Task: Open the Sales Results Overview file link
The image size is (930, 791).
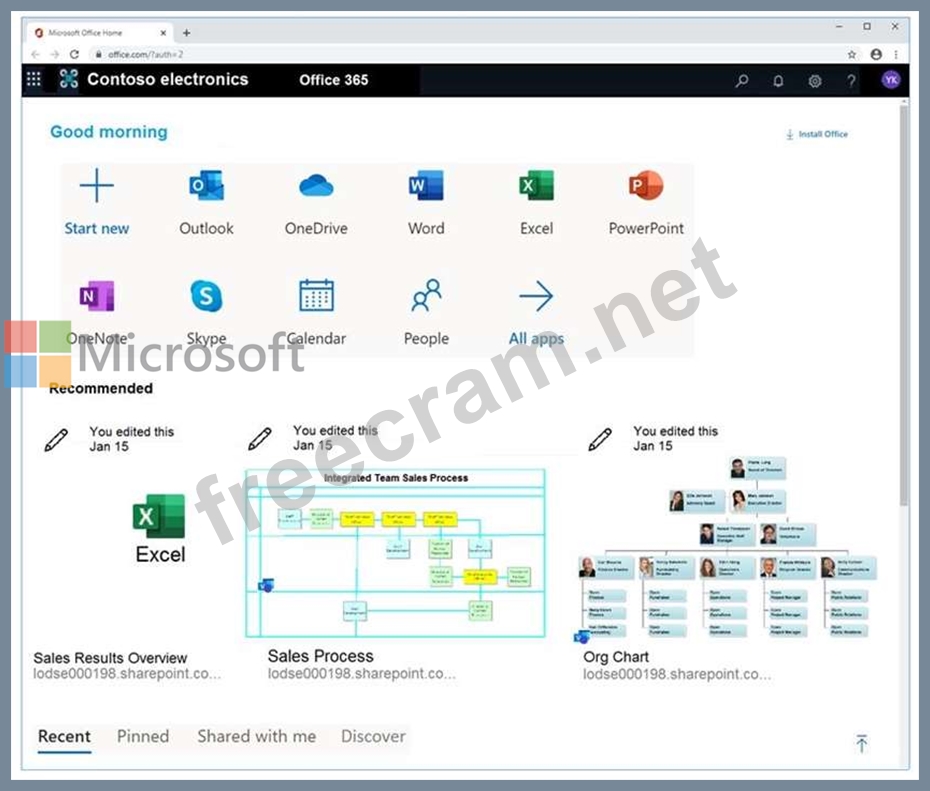Action: pos(110,658)
